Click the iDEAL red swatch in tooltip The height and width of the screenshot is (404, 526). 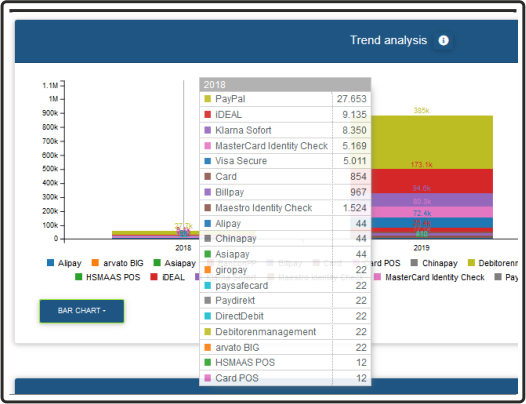coord(208,114)
